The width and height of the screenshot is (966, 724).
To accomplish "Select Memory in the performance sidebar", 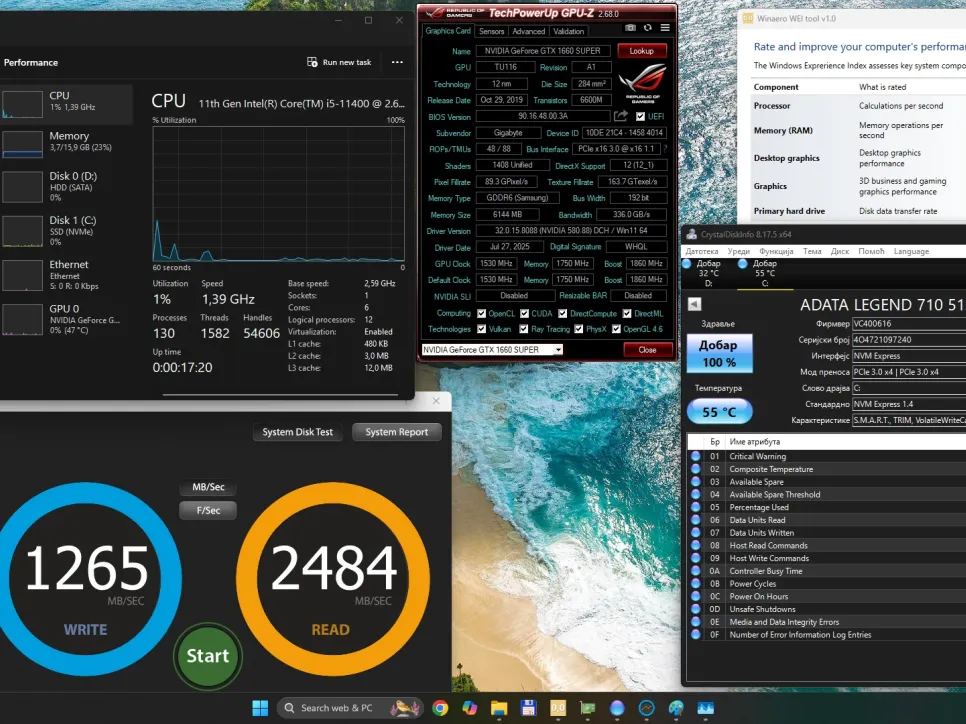I will point(66,142).
